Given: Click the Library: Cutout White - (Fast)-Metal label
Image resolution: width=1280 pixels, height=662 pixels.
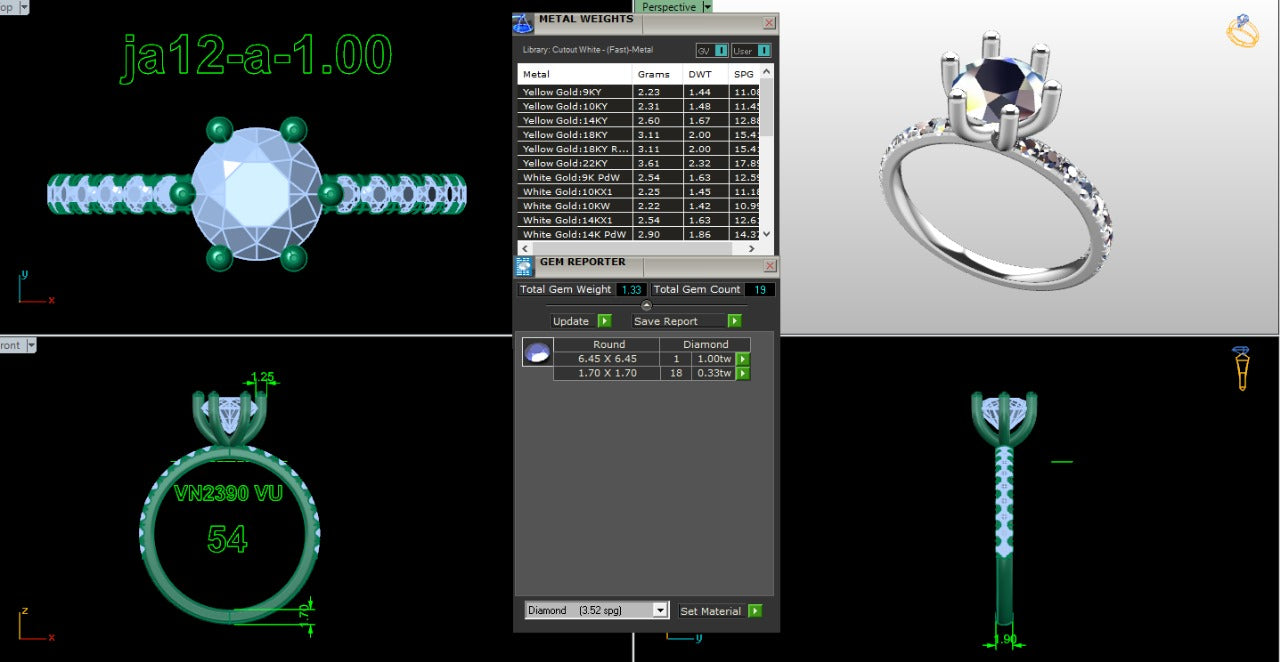Looking at the screenshot, I should (588, 49).
